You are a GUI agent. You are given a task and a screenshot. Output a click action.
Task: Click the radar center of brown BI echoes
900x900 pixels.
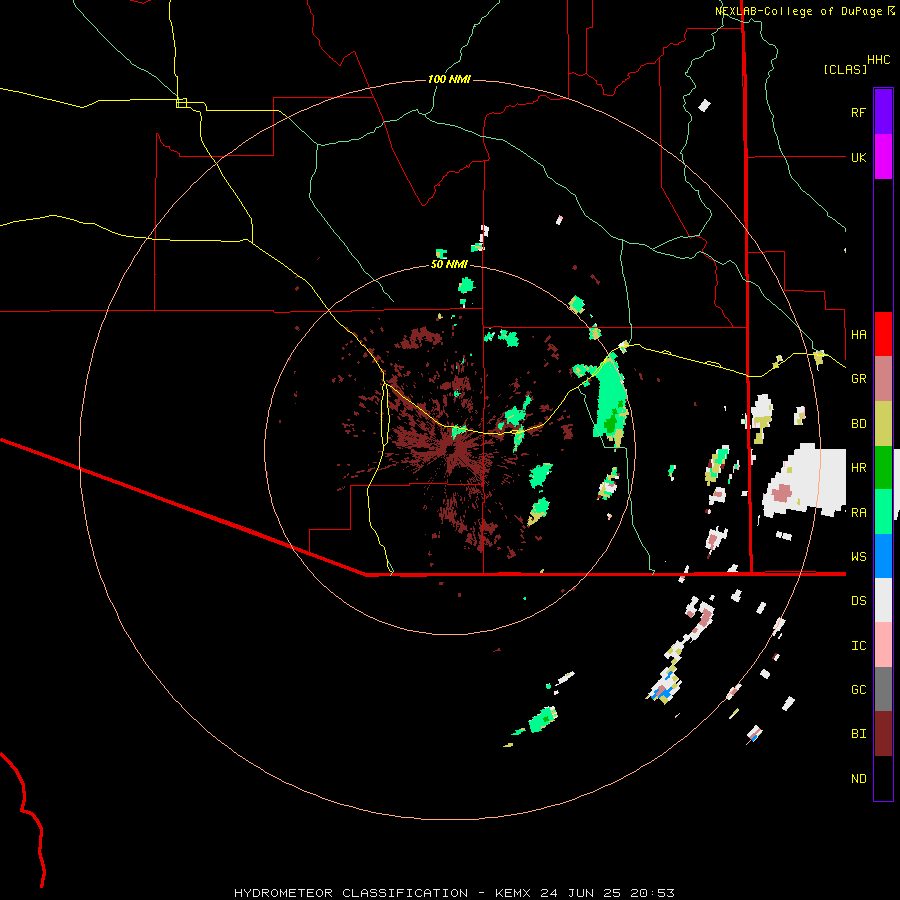[x=453, y=451]
